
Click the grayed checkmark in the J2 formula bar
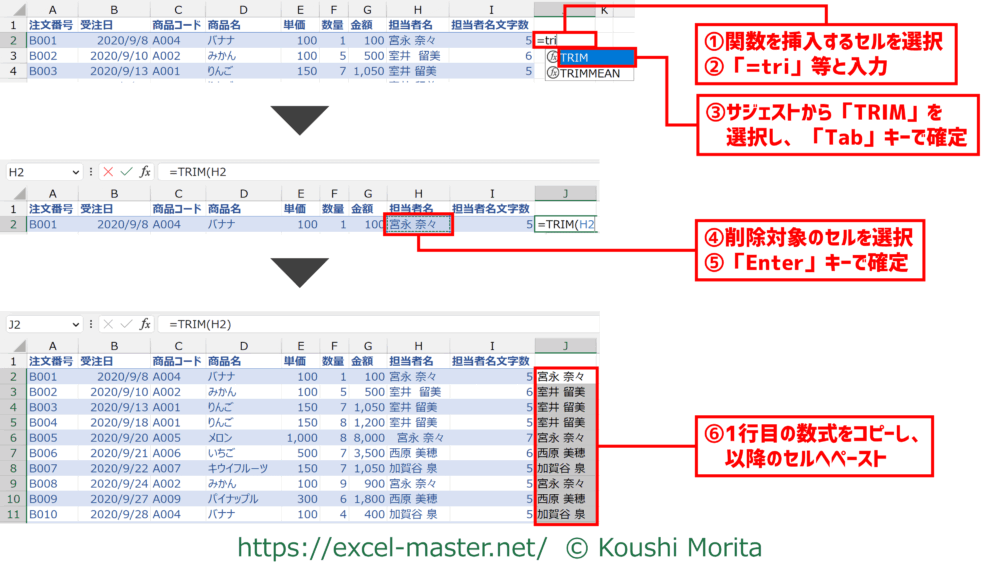coord(126,325)
